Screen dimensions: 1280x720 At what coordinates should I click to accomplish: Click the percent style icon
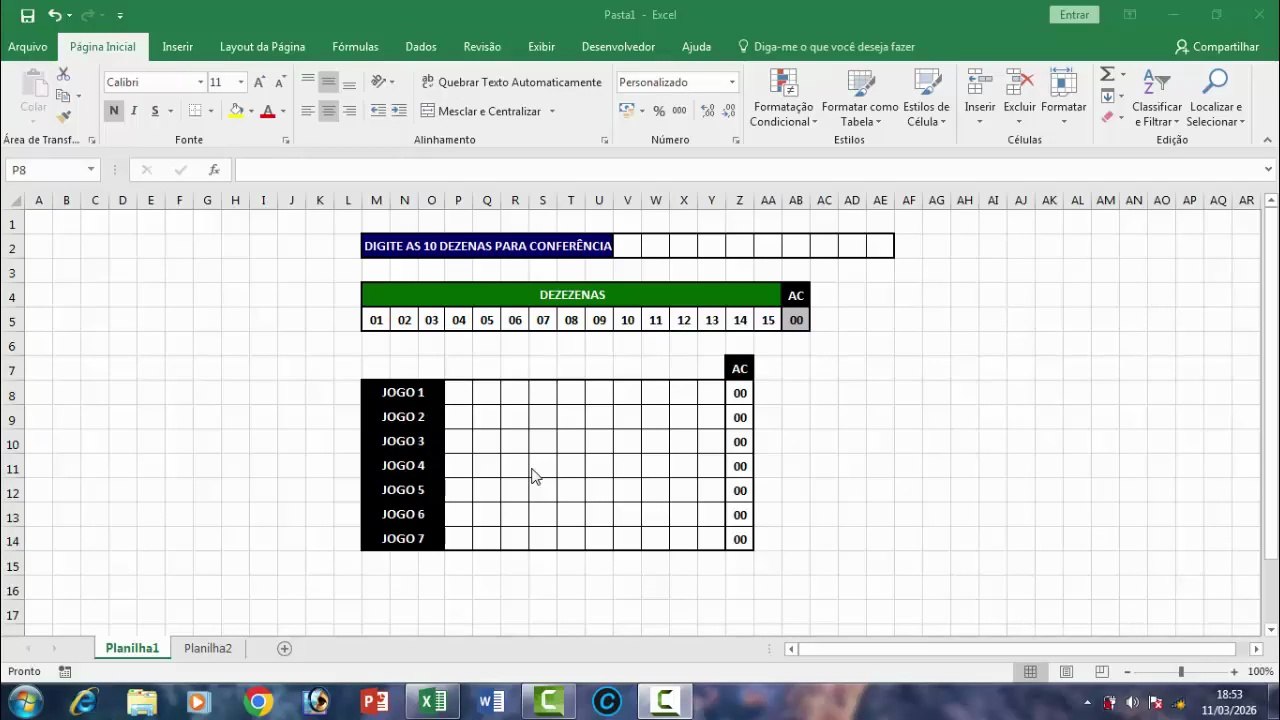coord(659,111)
